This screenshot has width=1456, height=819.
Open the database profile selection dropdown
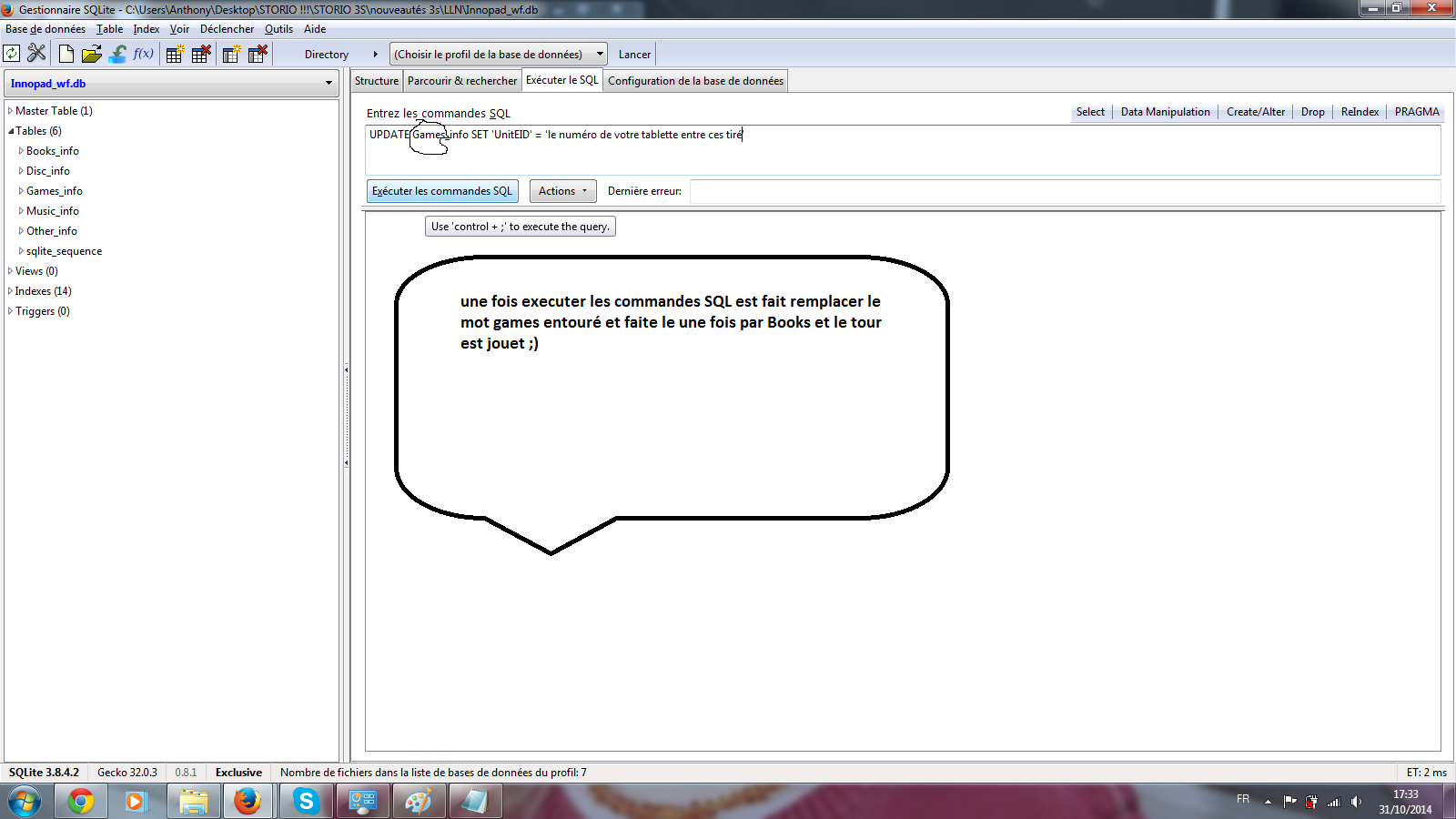(x=599, y=55)
